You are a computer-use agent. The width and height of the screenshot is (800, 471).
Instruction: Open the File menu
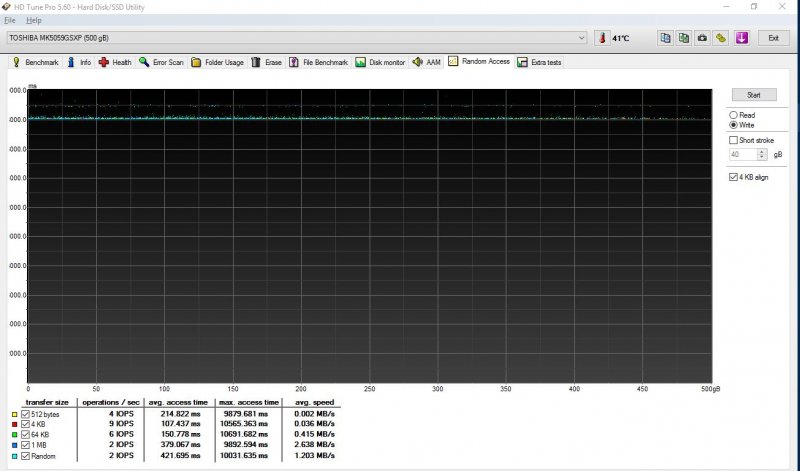[x=10, y=20]
